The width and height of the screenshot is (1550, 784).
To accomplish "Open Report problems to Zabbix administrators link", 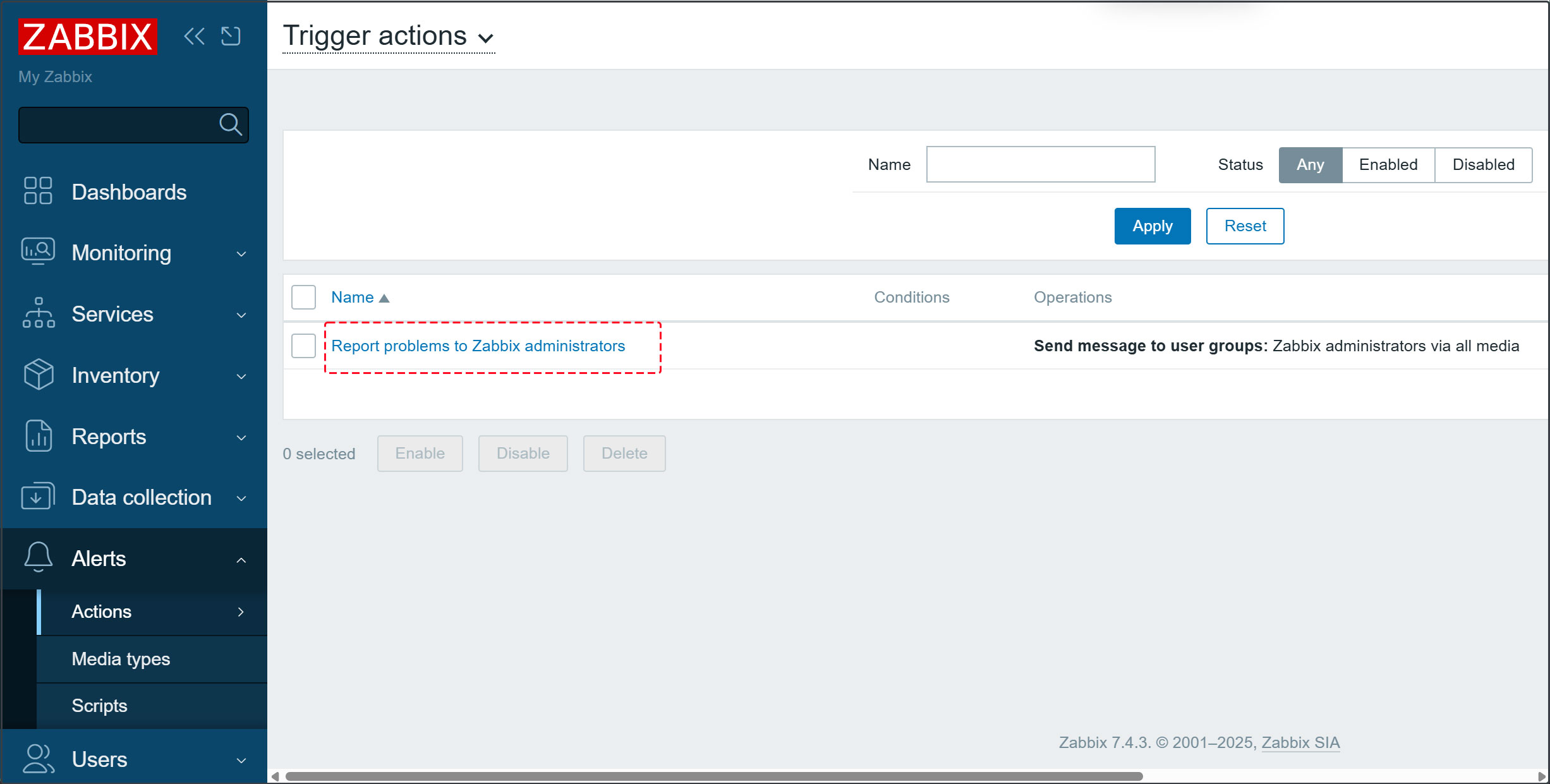I will click(478, 346).
